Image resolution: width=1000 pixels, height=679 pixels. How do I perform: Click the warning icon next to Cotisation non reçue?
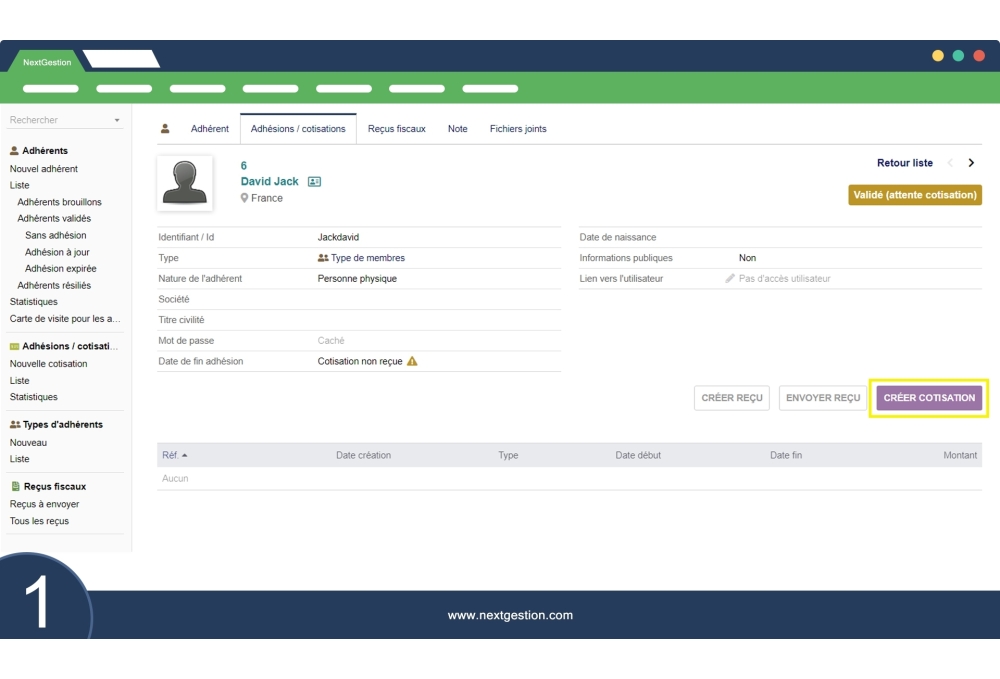point(412,361)
